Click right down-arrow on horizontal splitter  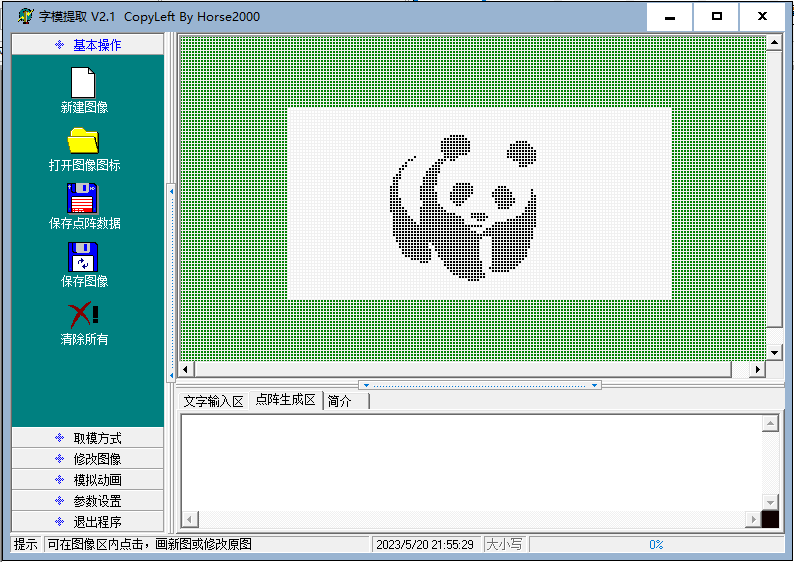pos(594,385)
